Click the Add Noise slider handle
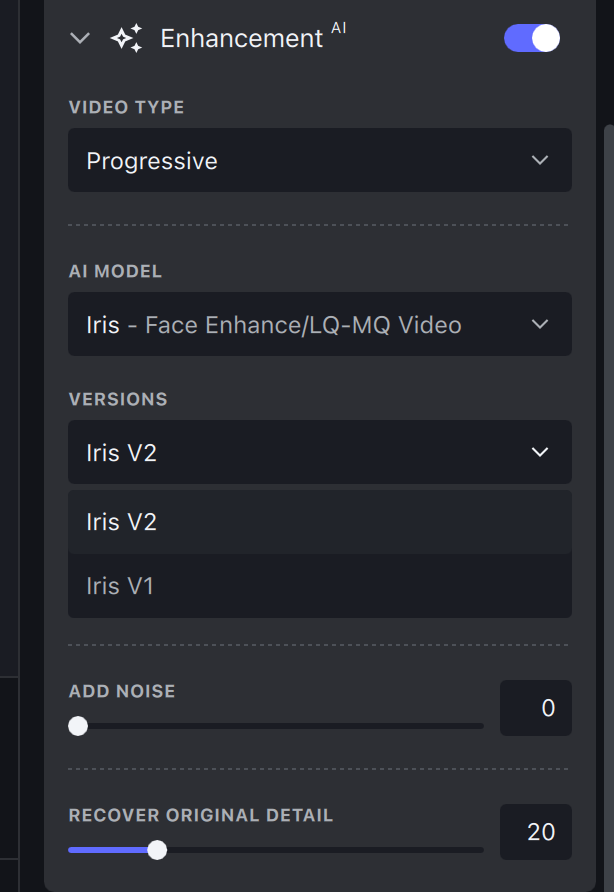 (78, 726)
